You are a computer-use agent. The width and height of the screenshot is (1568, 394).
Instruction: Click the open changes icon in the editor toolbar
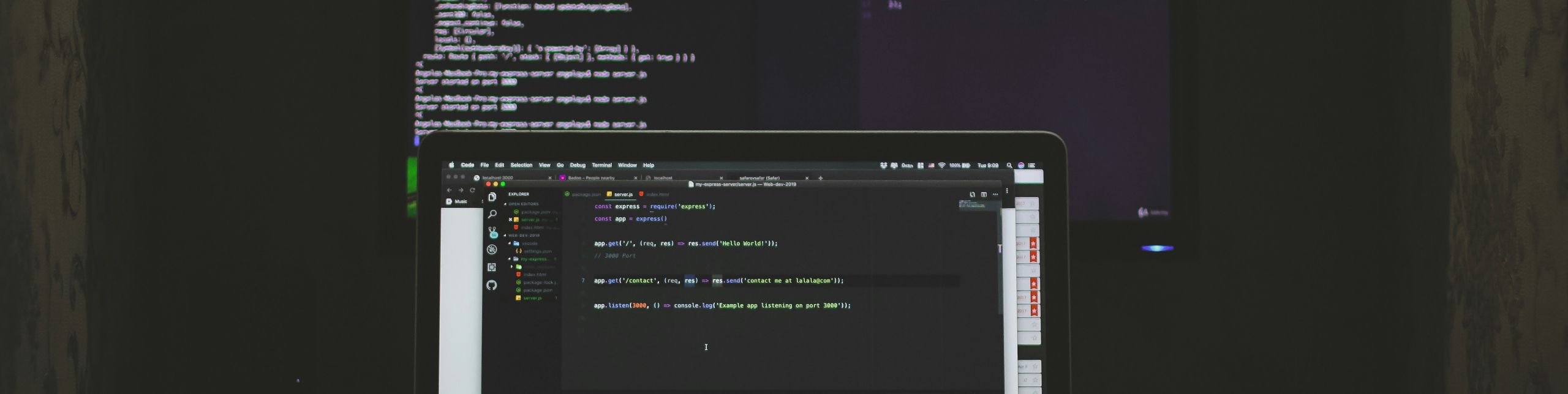point(972,195)
